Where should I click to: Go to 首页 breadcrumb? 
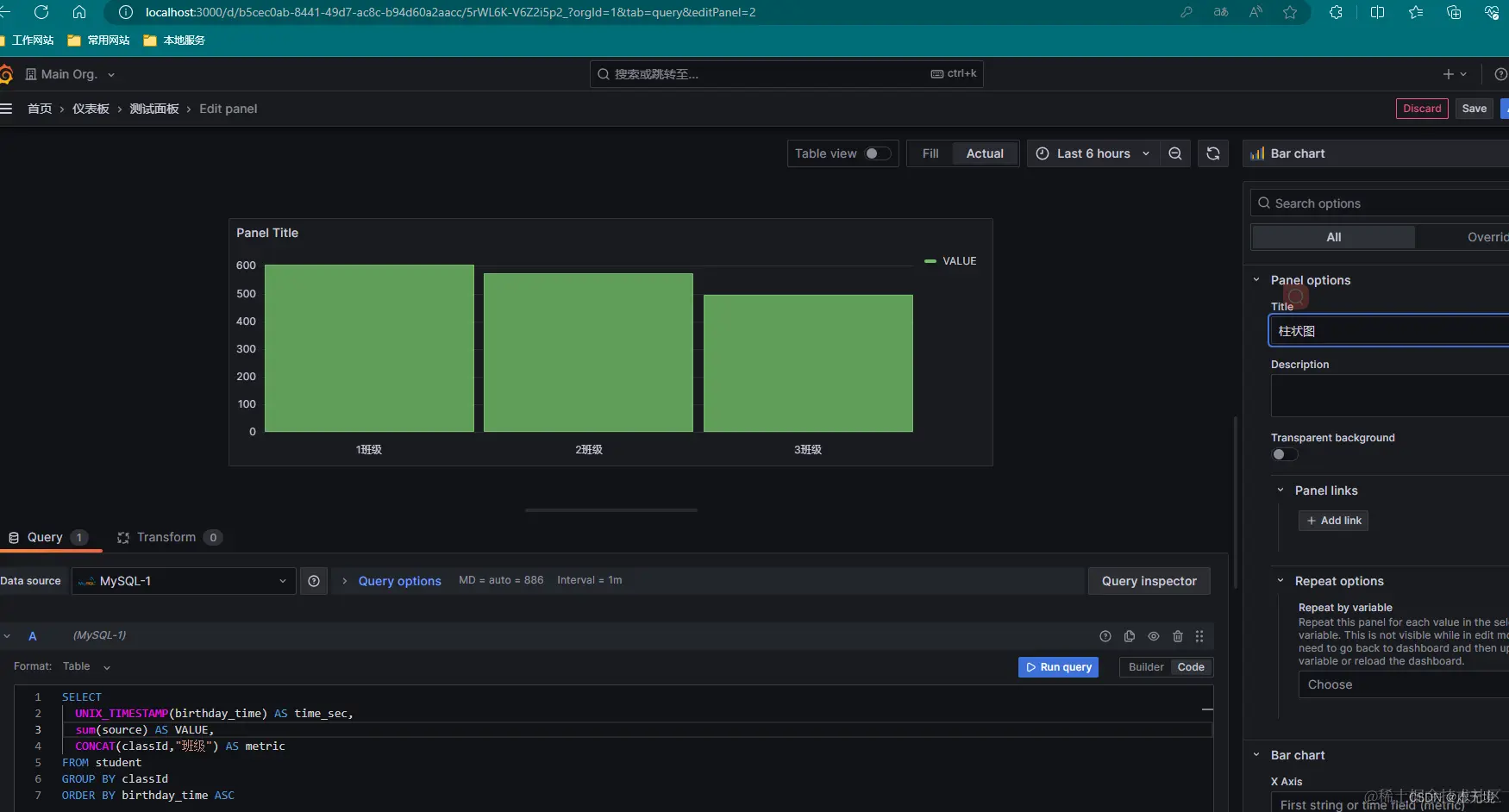(x=40, y=109)
